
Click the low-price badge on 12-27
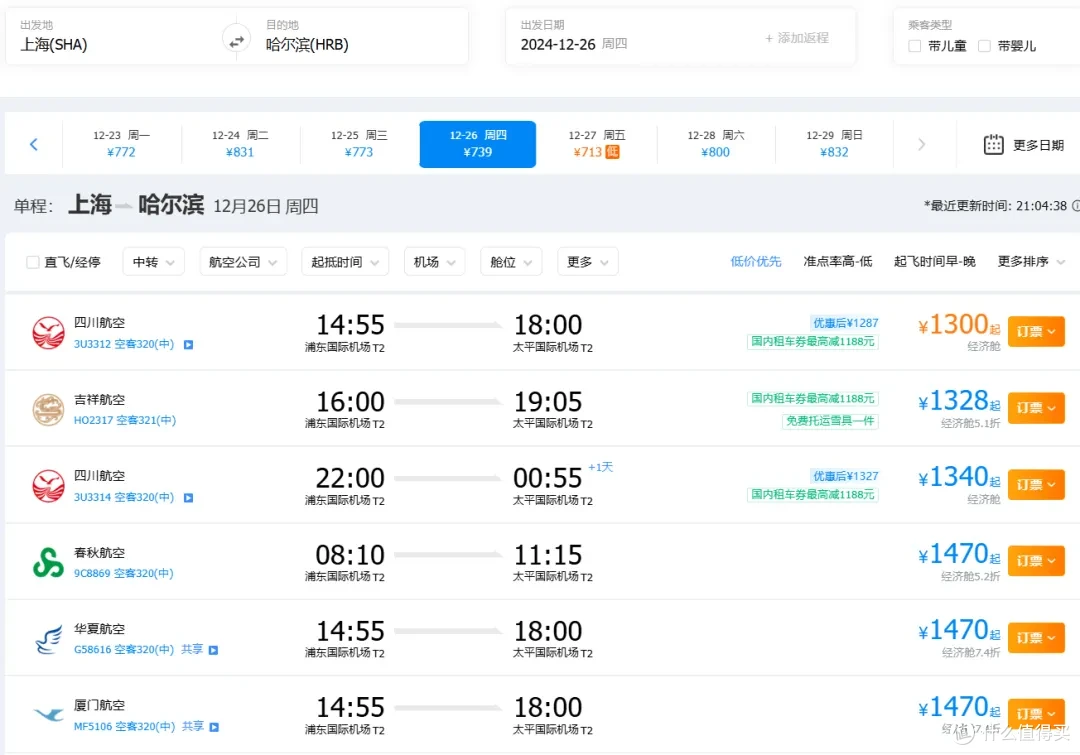612,152
